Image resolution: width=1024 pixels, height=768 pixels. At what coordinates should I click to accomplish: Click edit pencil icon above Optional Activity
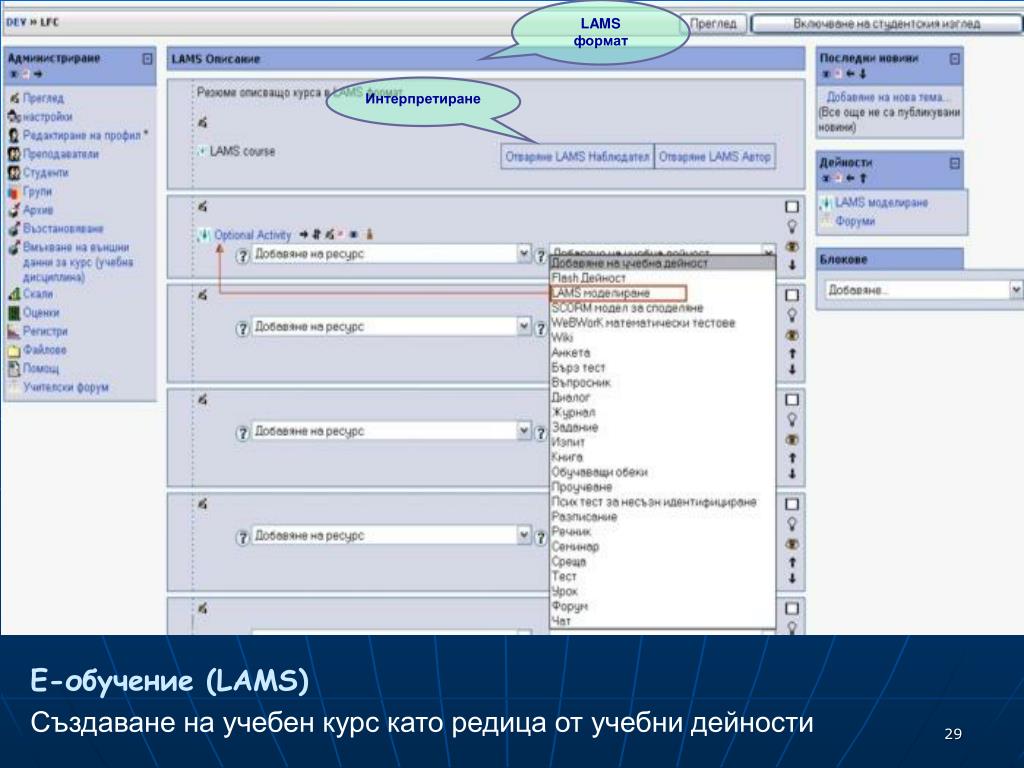(202, 206)
